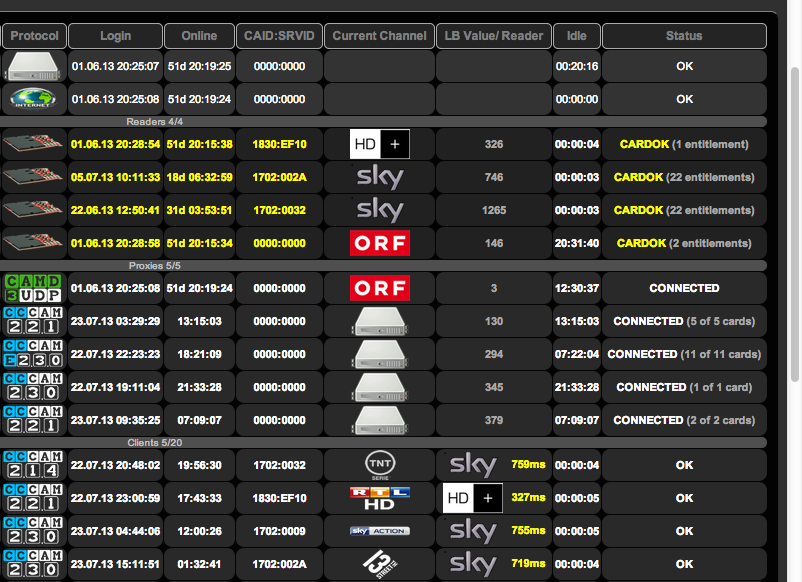Open the TNT Serie channel logo
The width and height of the screenshot is (802, 582).
[x=379, y=465]
